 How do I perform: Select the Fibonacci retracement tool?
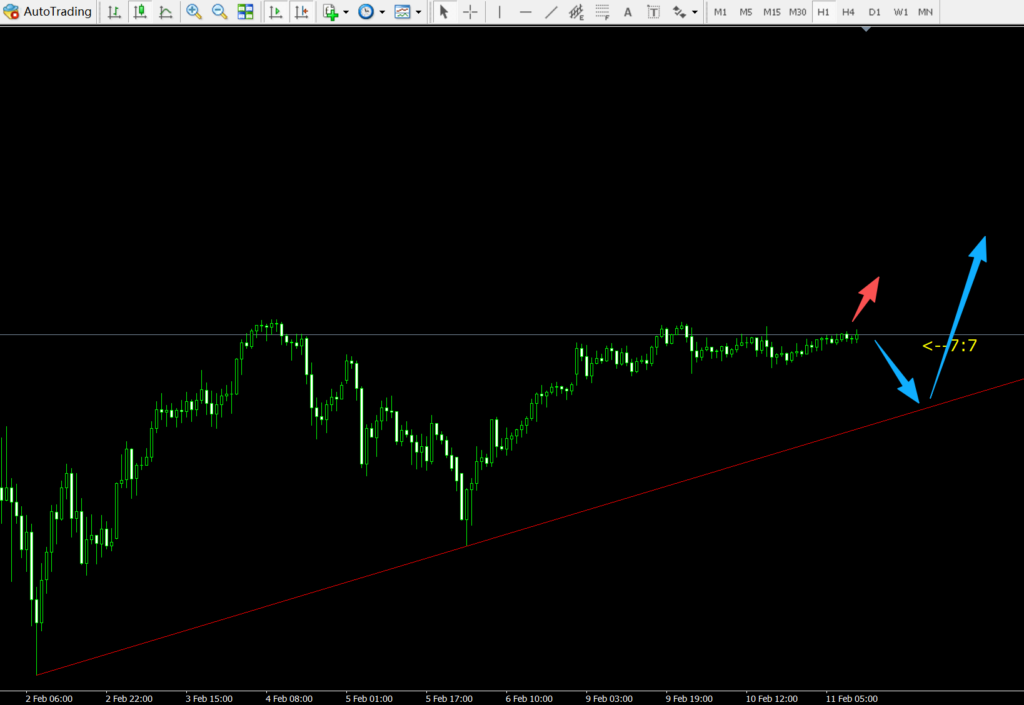pyautogui.click(x=602, y=12)
